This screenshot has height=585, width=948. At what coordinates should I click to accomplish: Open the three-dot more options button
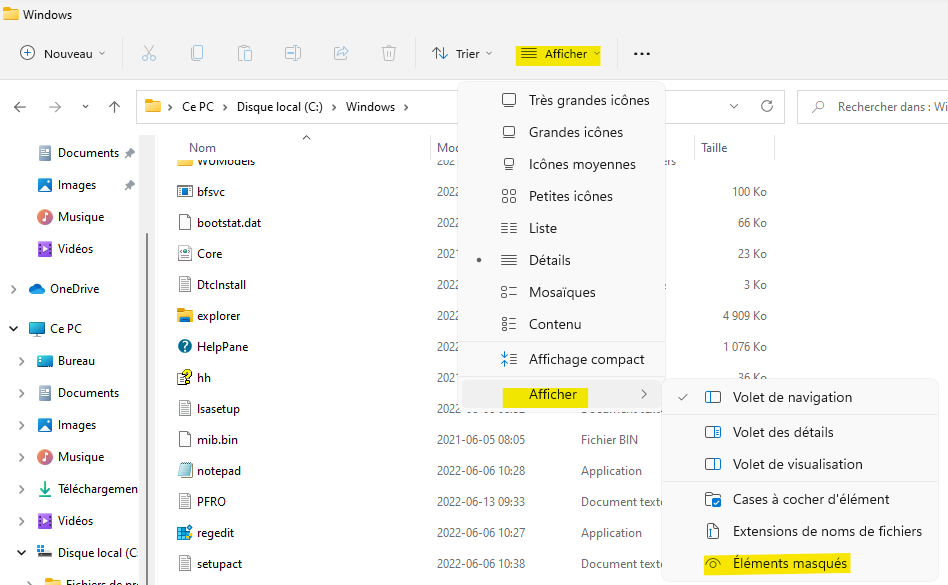(642, 54)
